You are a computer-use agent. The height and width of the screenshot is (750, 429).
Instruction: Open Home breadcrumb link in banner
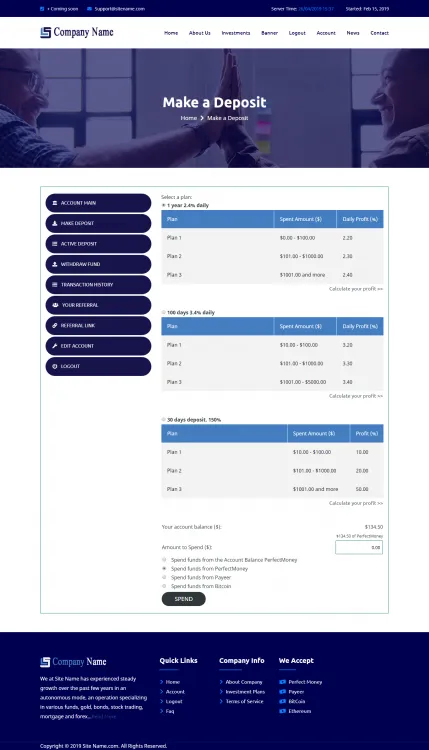click(188, 118)
